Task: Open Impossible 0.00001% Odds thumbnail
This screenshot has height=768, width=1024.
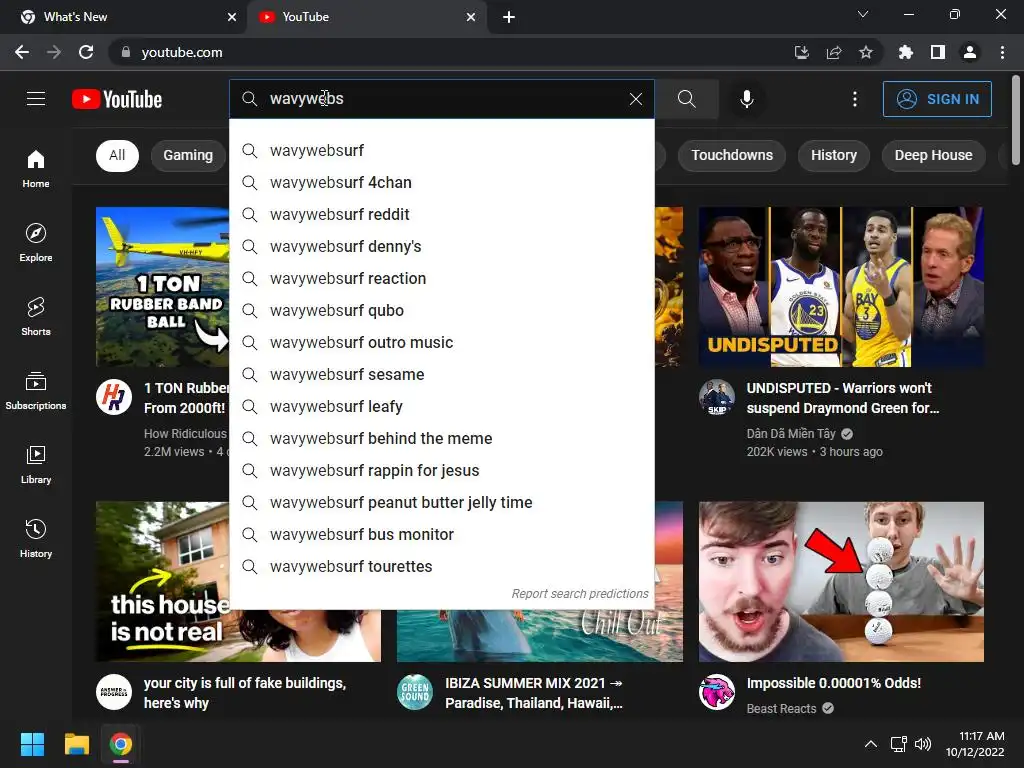Action: coord(841,582)
